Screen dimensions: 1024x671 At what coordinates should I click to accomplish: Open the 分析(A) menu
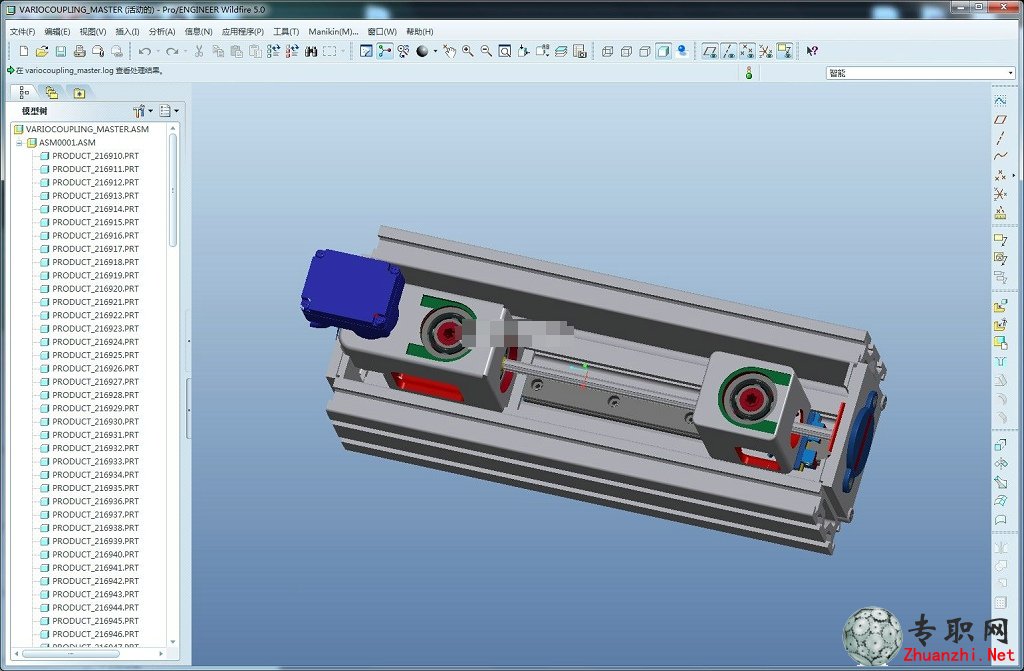pyautogui.click(x=162, y=31)
